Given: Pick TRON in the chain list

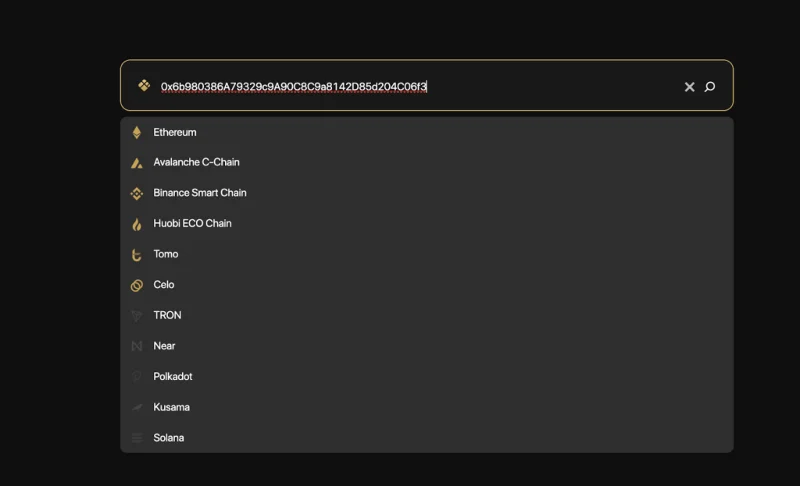Looking at the screenshot, I should click(x=427, y=315).
